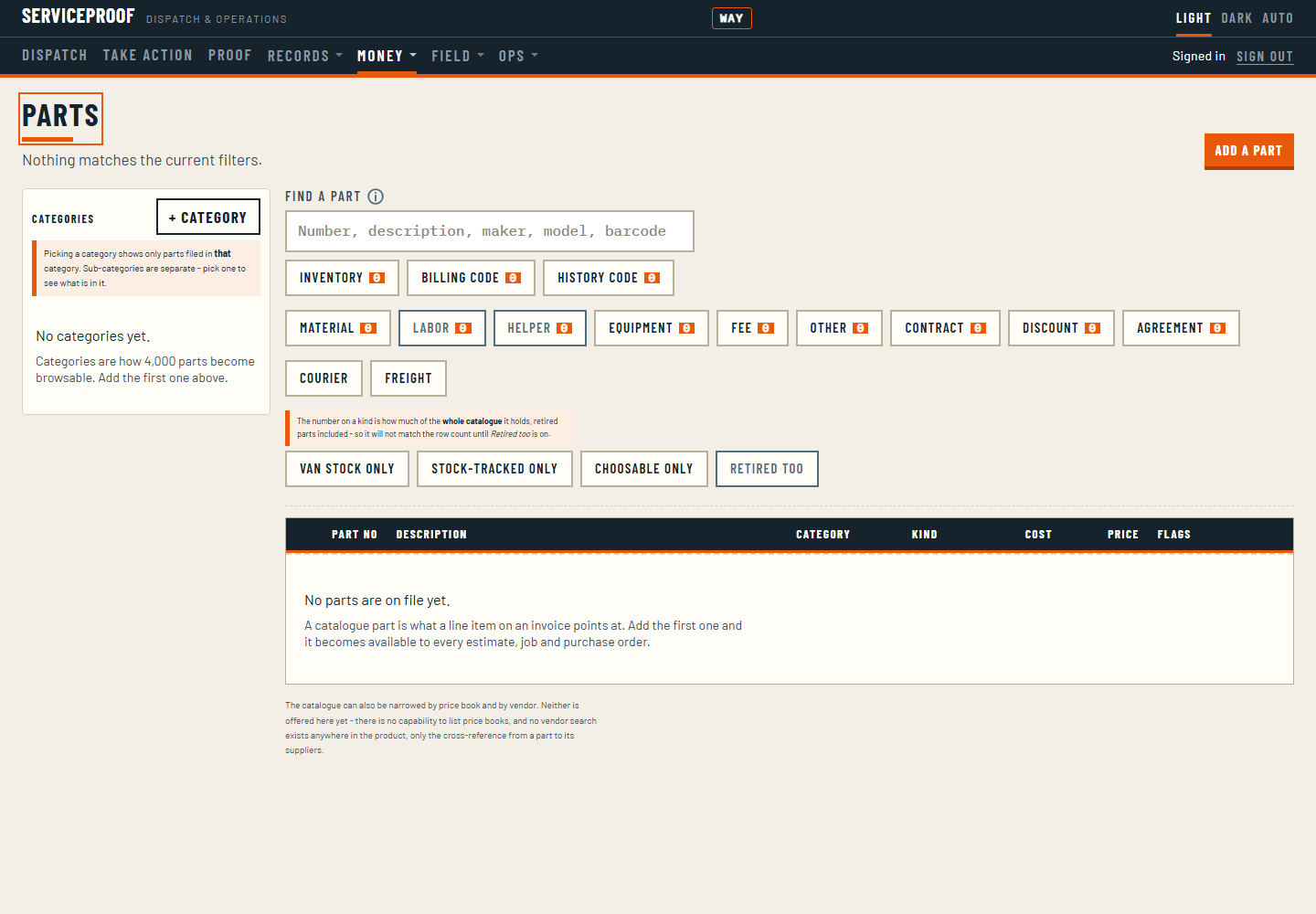This screenshot has height=914, width=1316.
Task: Disable the Retired Too filter
Action: click(x=767, y=469)
